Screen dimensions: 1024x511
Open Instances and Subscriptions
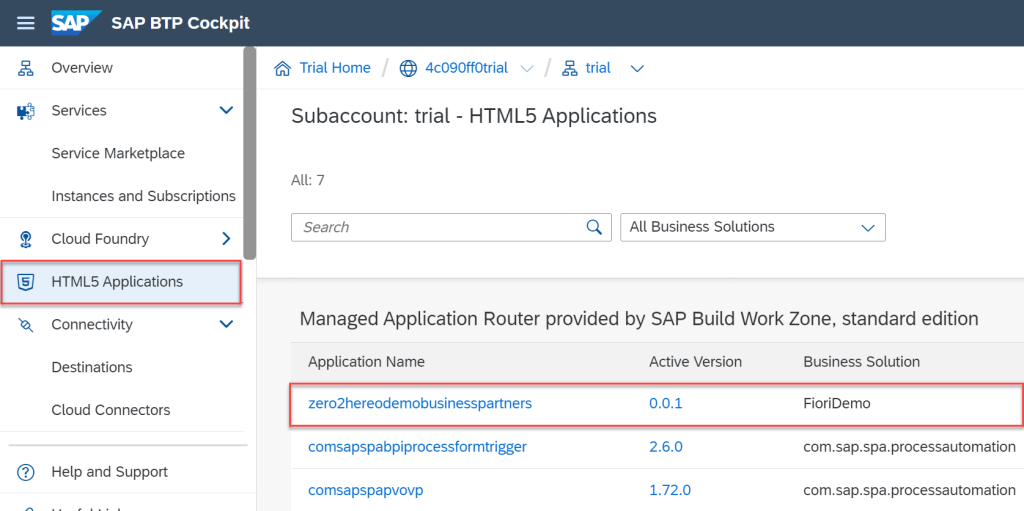tap(143, 196)
